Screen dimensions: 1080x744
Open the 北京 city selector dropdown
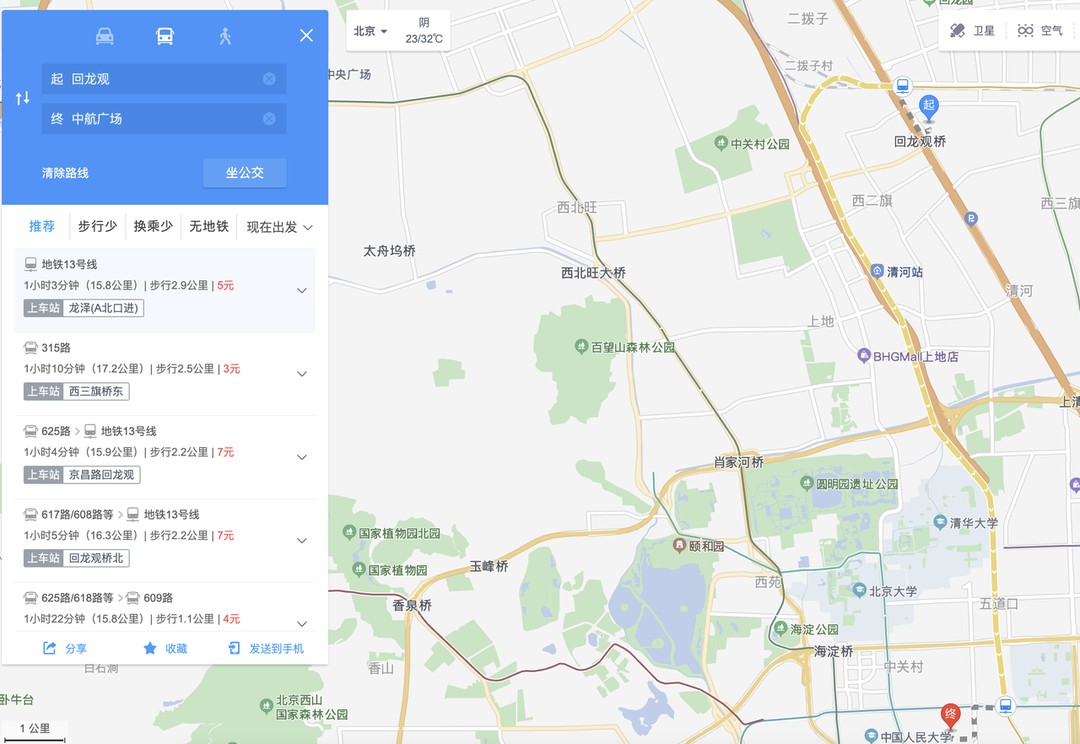pos(371,31)
